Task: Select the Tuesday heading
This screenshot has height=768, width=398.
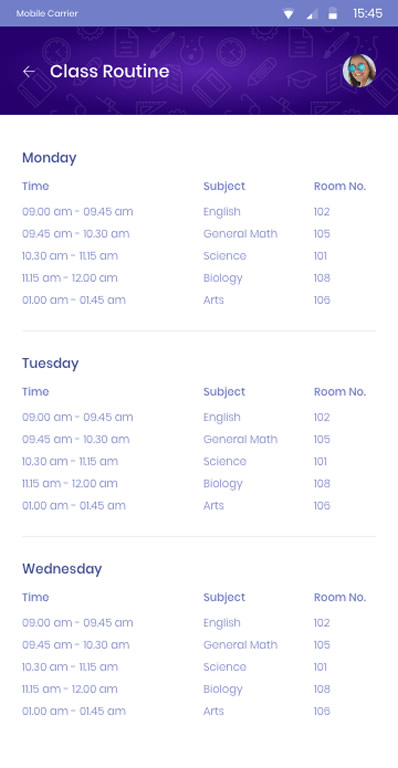Action: click(50, 364)
